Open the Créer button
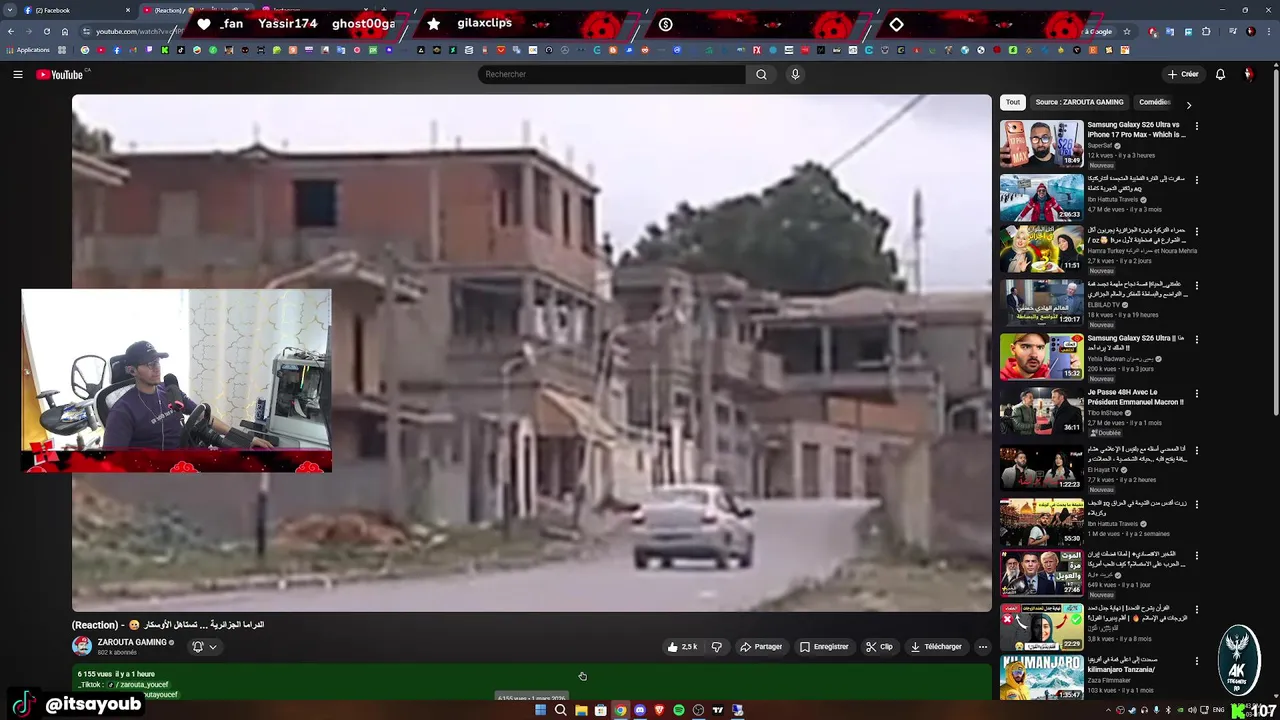 [x=1183, y=74]
